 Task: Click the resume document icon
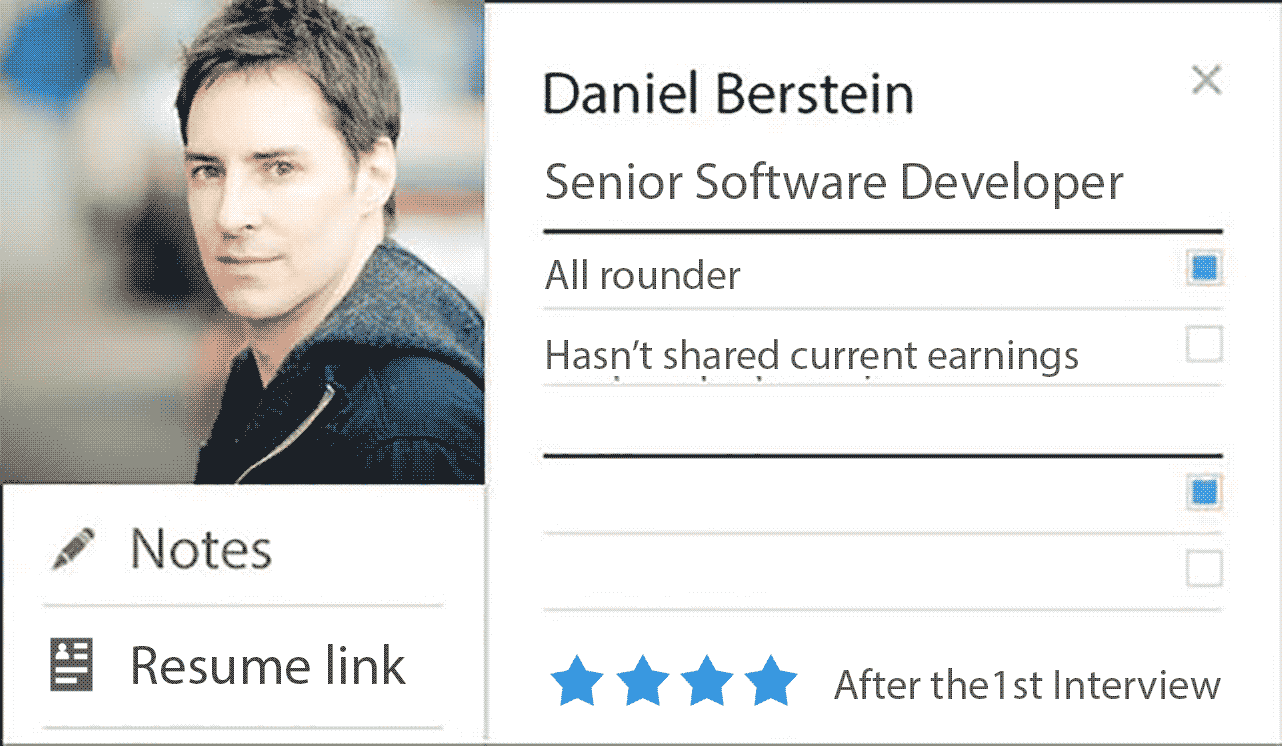click(71, 665)
